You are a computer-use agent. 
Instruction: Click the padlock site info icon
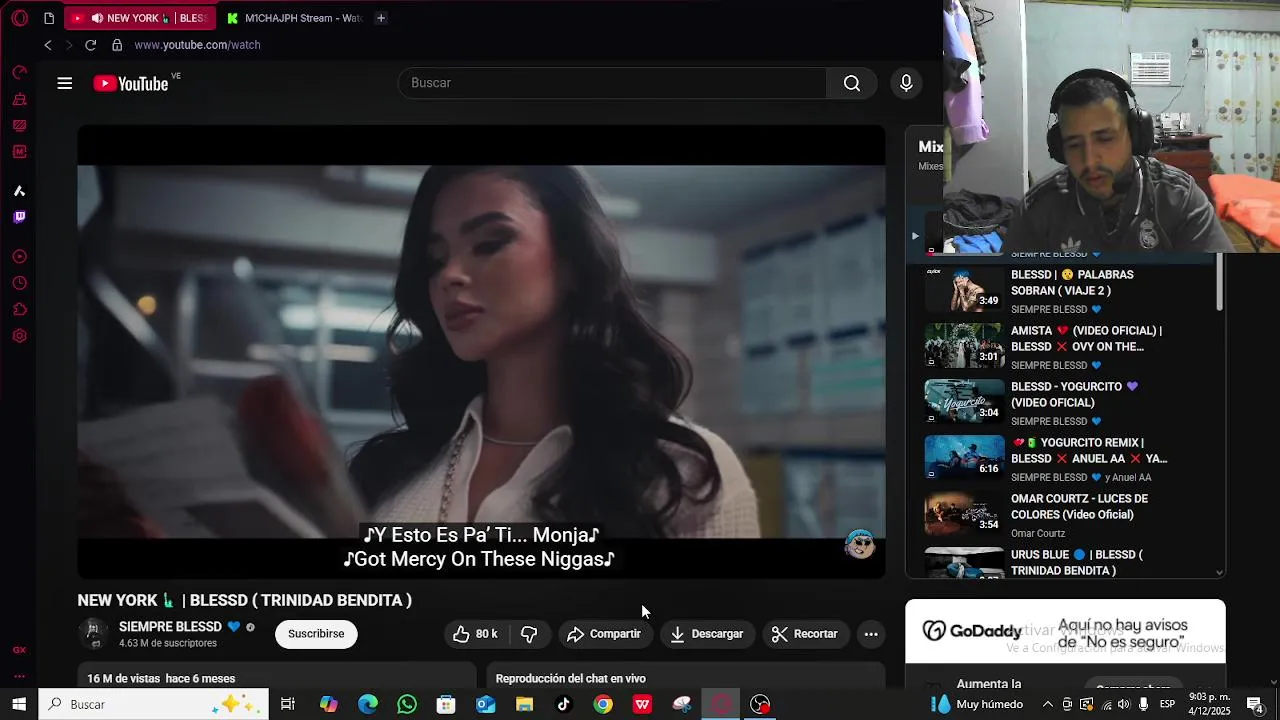point(117,45)
